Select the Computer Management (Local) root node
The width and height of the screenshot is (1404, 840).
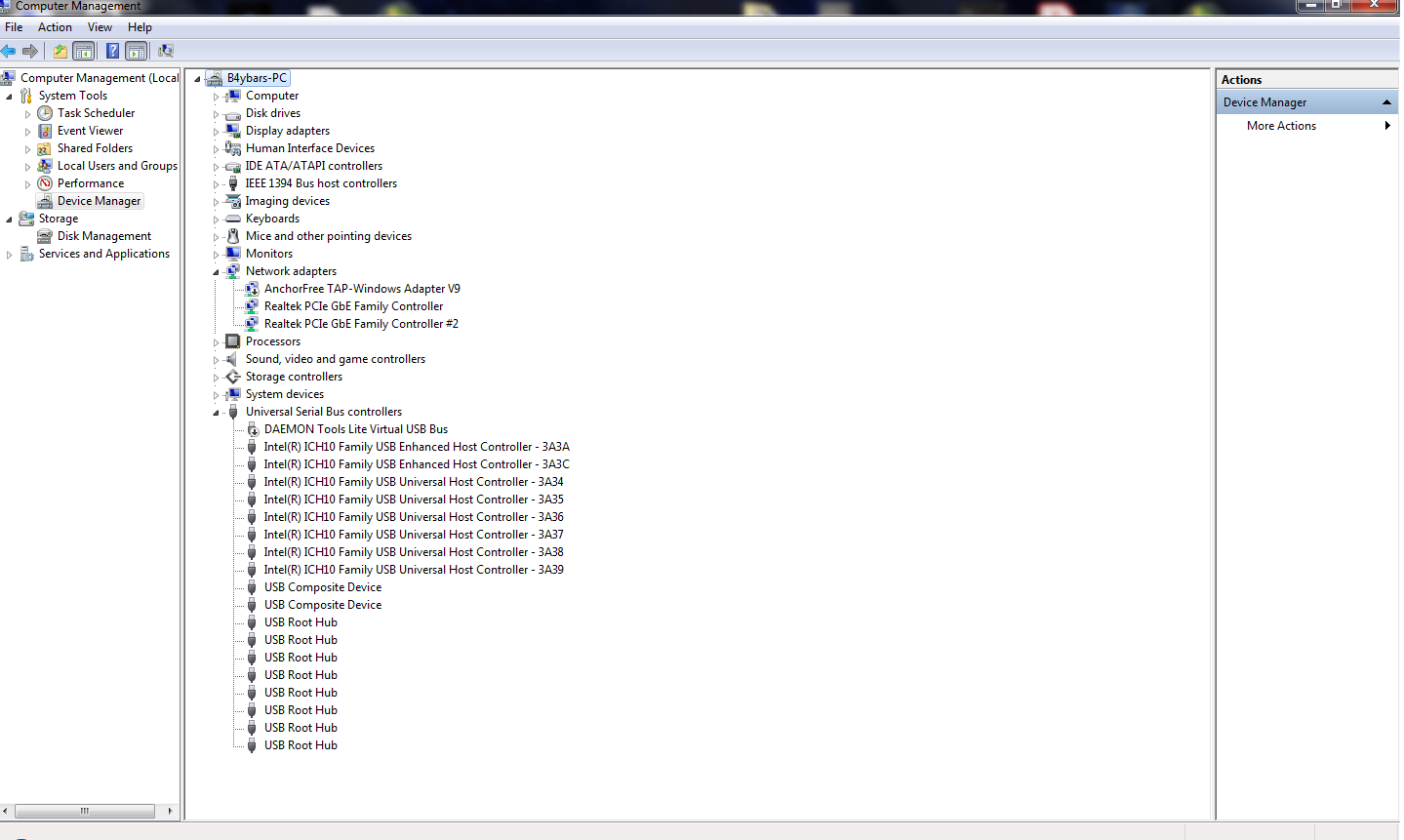pos(100,78)
